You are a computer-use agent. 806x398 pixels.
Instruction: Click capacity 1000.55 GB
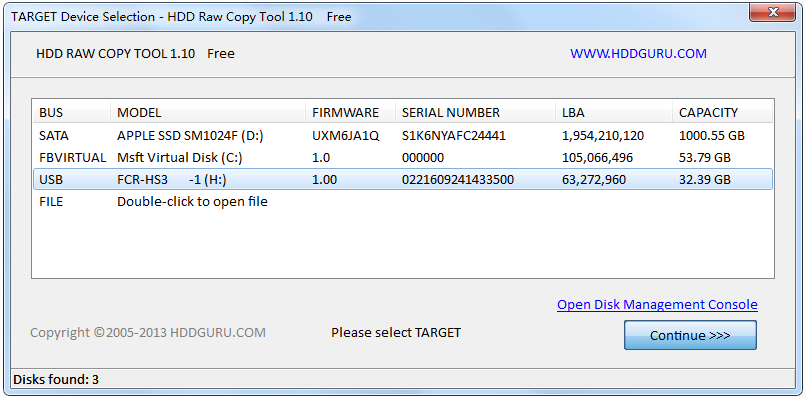click(712, 136)
